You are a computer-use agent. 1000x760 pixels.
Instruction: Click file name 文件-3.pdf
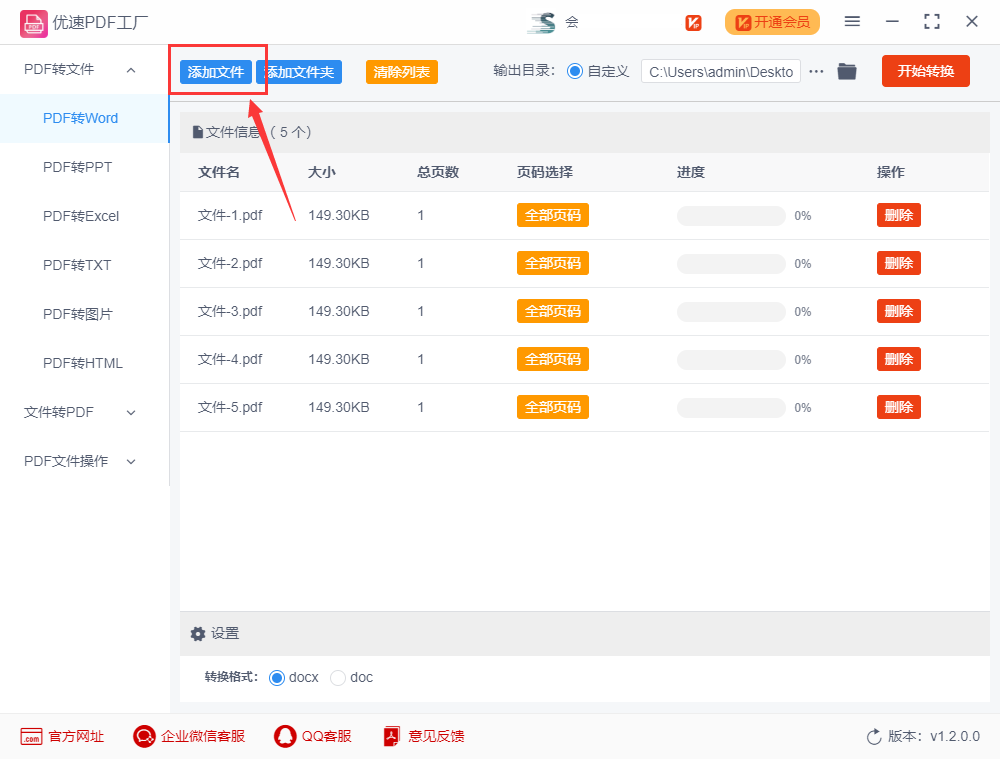230,311
